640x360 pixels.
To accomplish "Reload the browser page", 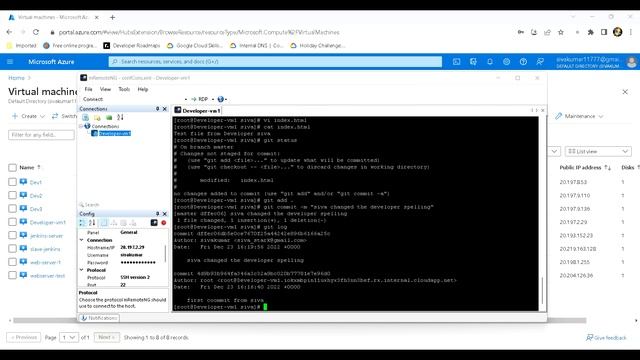I will click(36, 32).
